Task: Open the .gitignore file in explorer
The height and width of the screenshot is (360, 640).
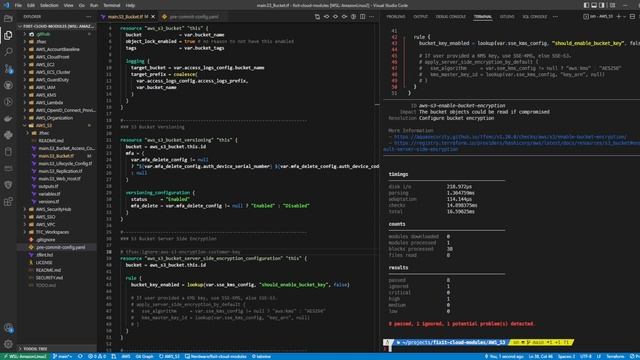Action: 46,240
